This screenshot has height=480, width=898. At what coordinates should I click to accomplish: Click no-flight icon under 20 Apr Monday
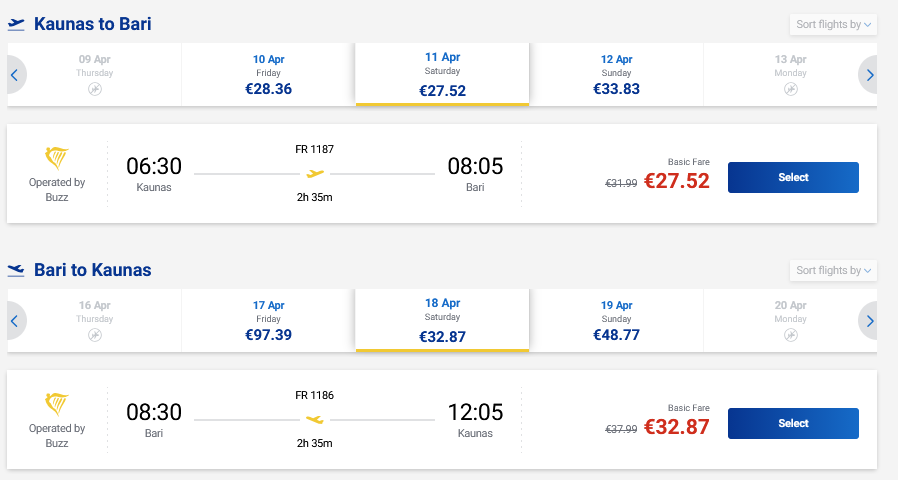click(790, 335)
